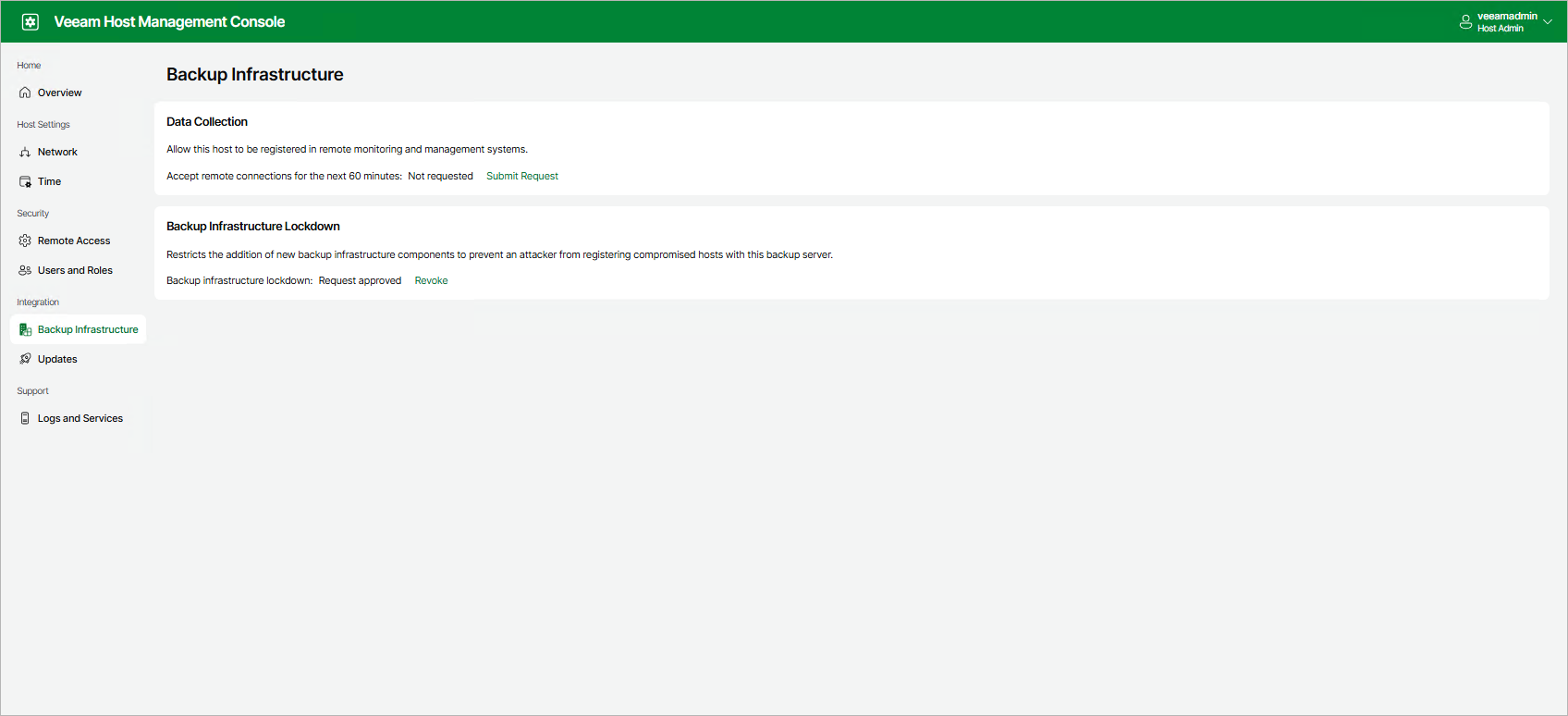Click the Logs and Services document icon

(25, 418)
